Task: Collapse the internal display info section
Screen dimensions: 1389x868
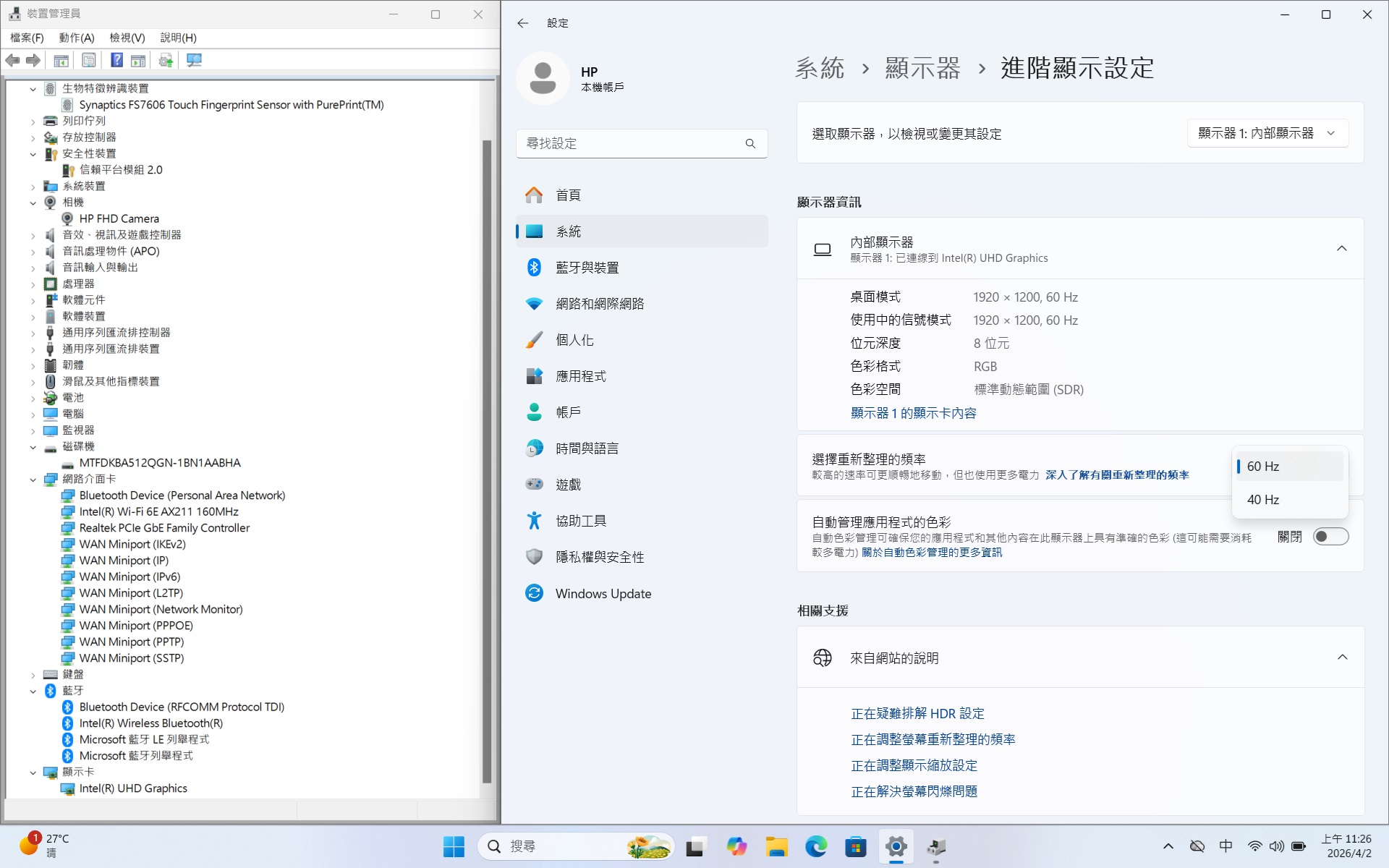Action: coord(1341,249)
